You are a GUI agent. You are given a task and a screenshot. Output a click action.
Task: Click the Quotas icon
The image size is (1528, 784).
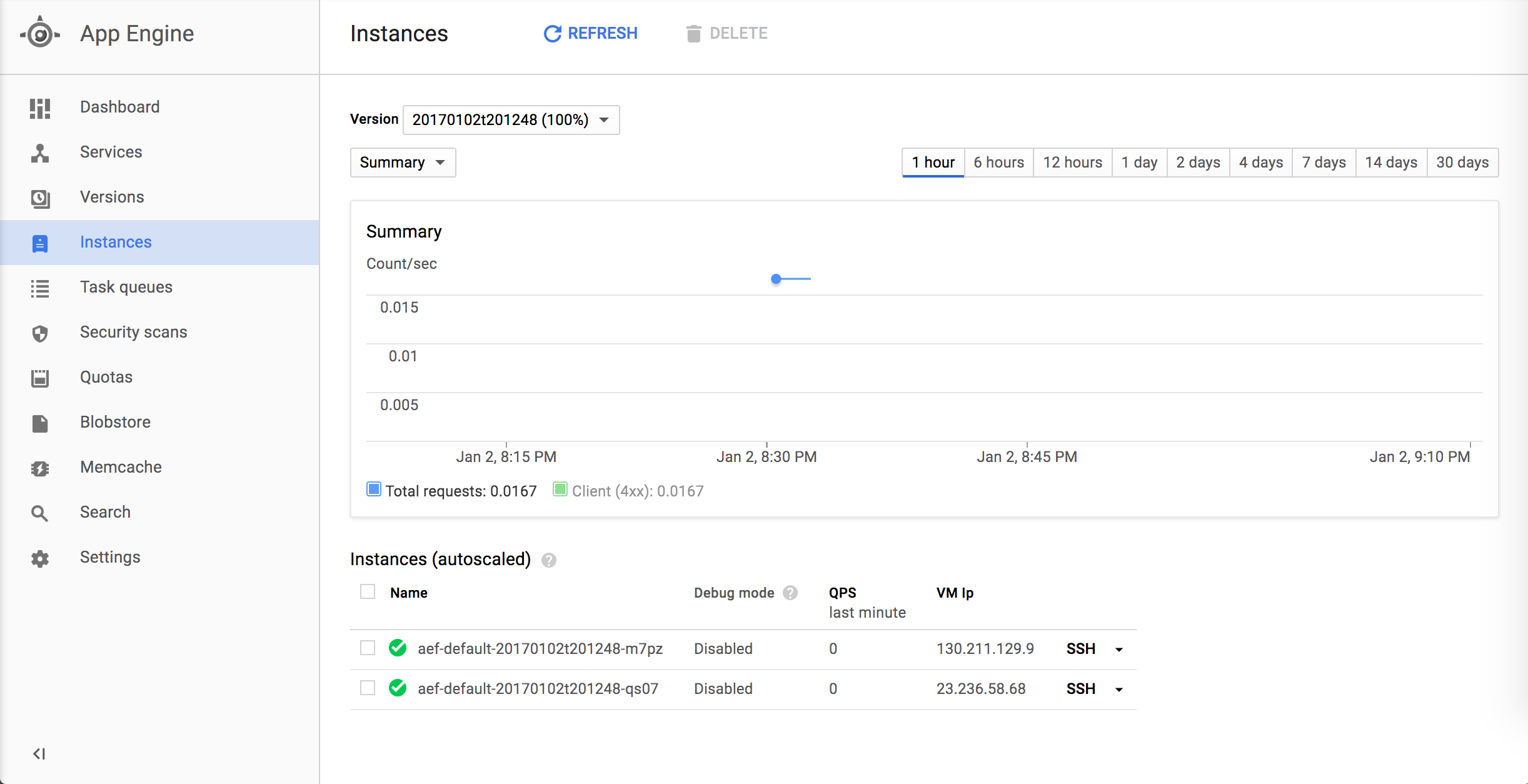point(40,378)
